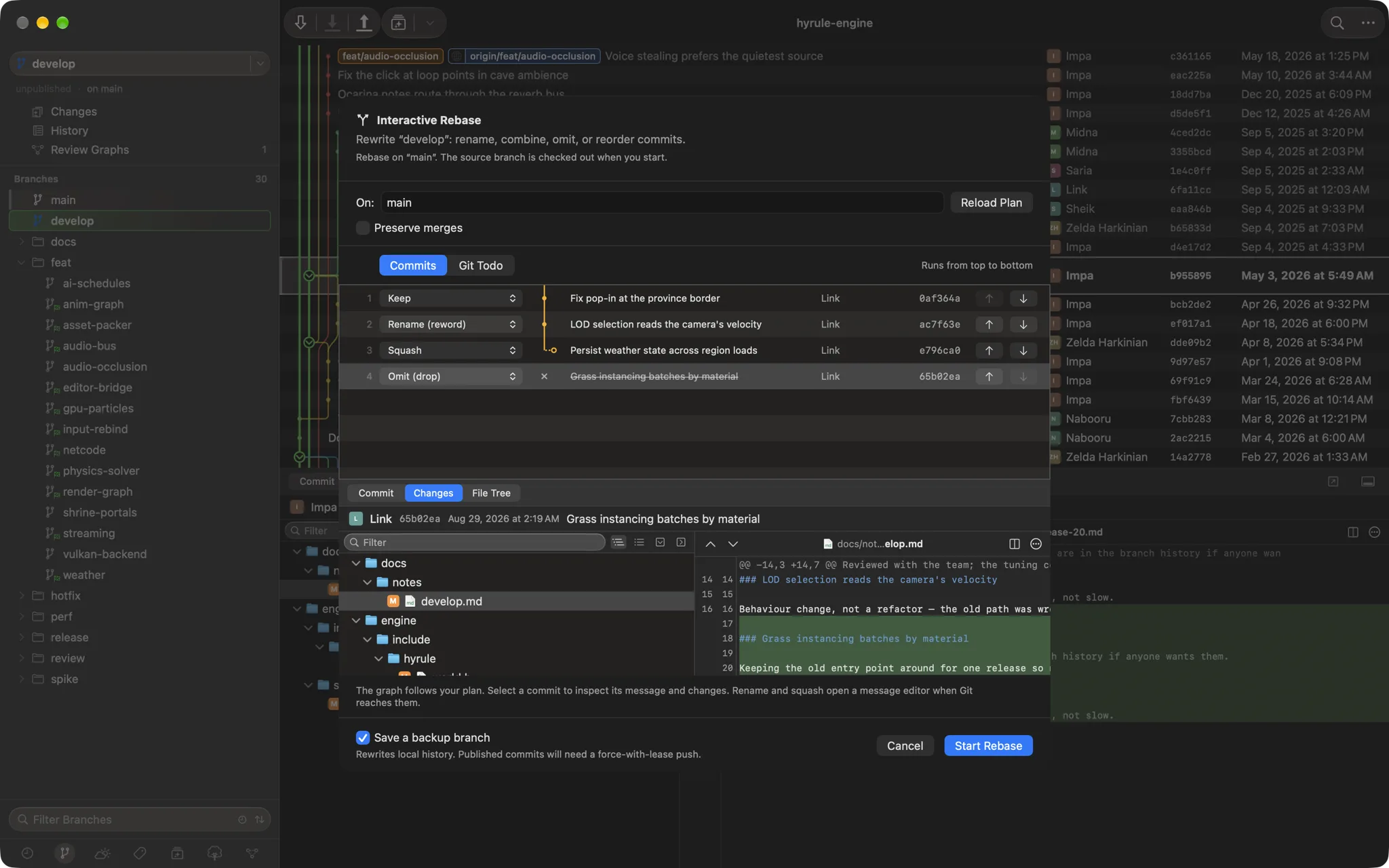Switch to the Git Todo tab
This screenshot has width=1389, height=868.
tap(481, 265)
